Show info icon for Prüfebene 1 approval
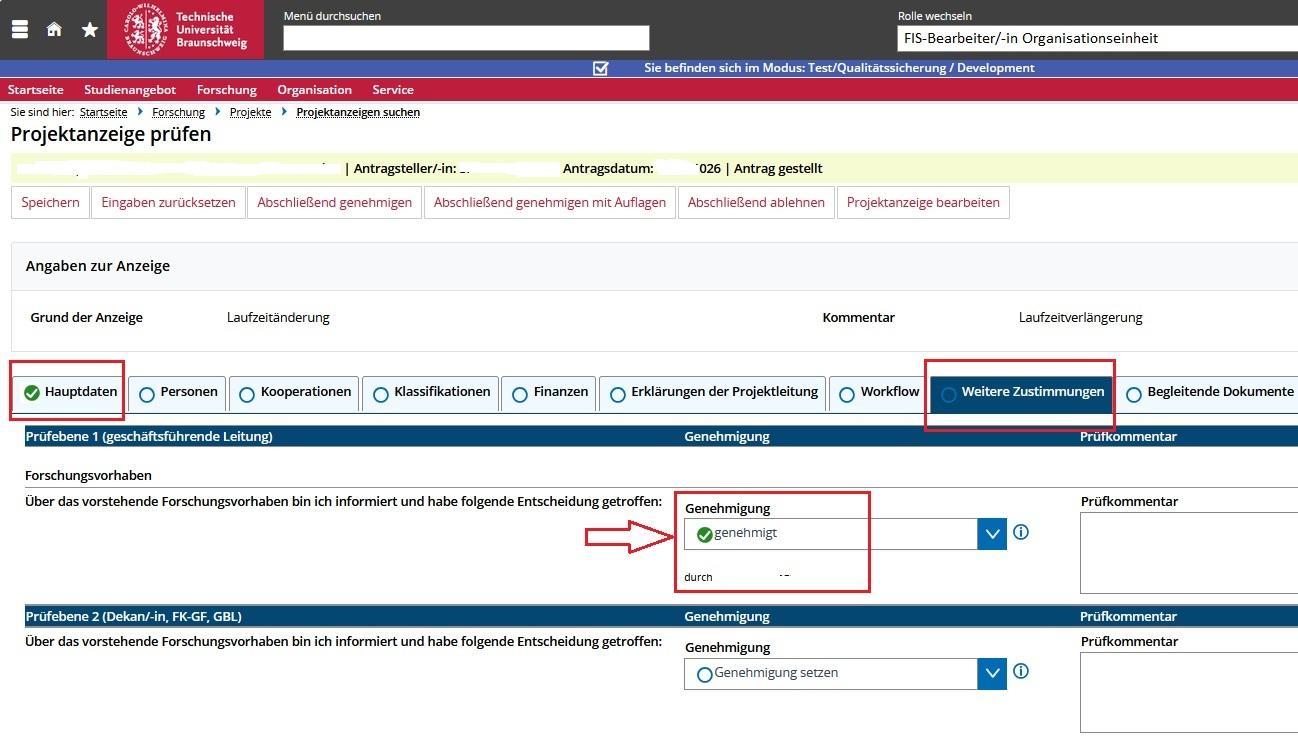The height and width of the screenshot is (739, 1298). 1021,532
